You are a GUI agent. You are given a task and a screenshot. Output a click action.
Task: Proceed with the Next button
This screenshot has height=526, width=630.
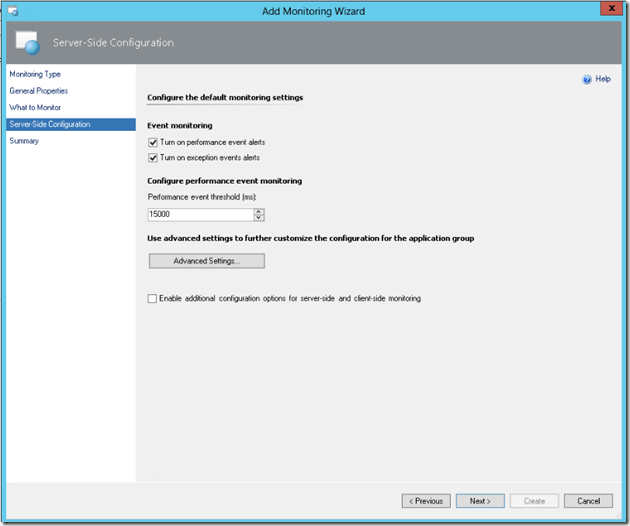480,501
